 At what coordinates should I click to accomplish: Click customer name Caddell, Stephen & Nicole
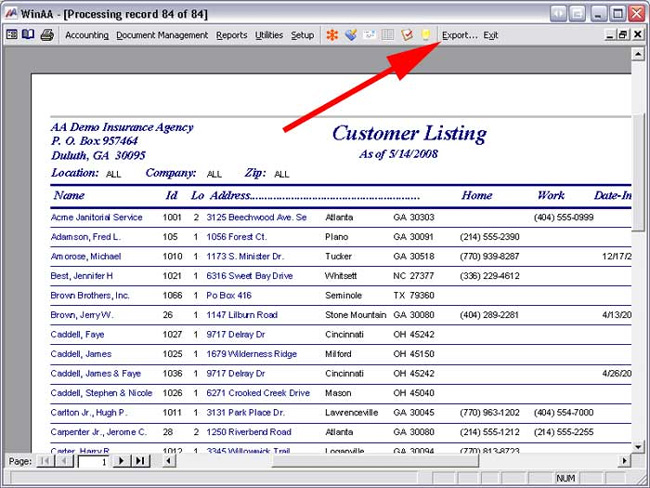[x=101, y=393]
